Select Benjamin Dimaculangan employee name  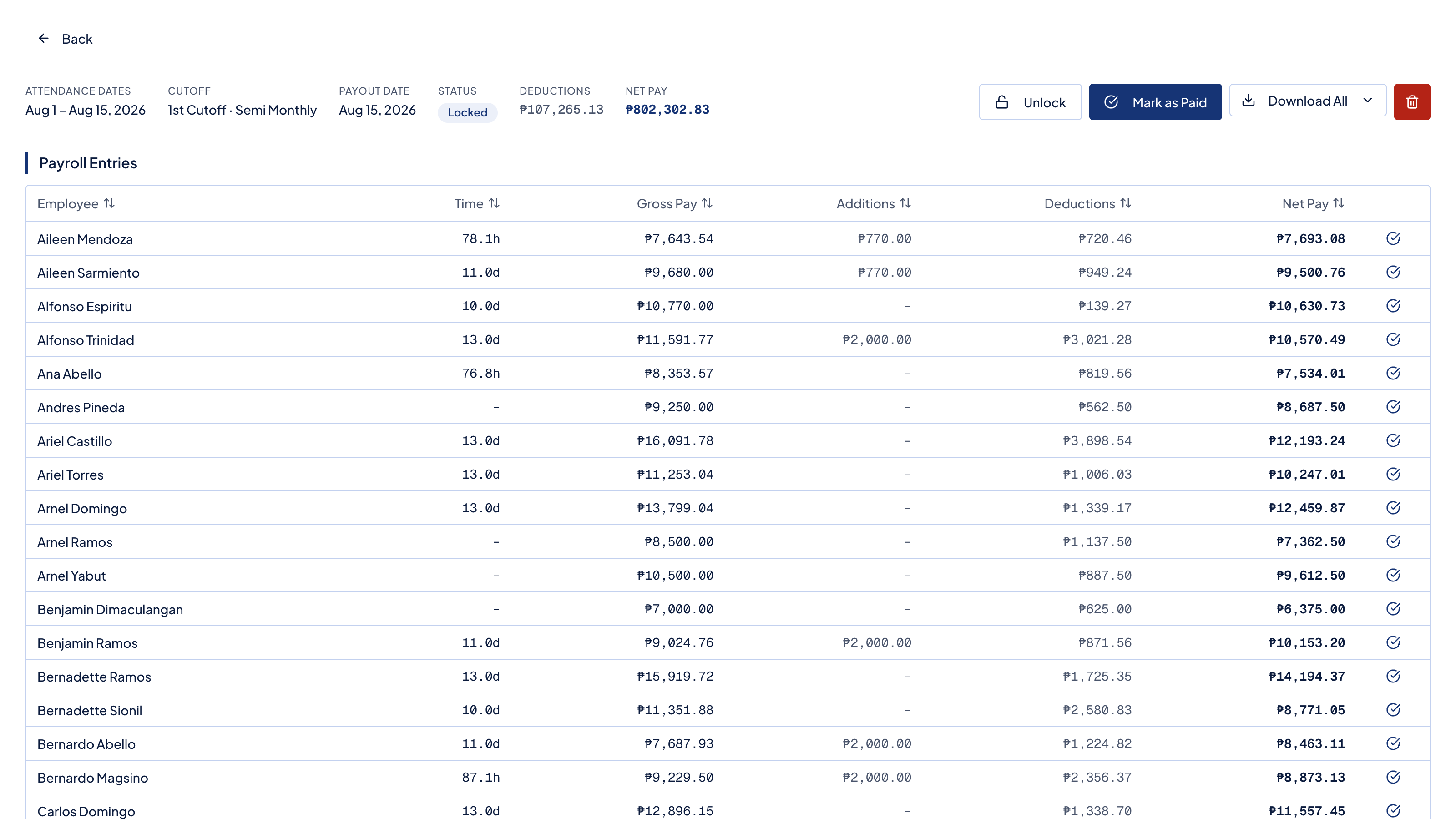pyautogui.click(x=110, y=609)
